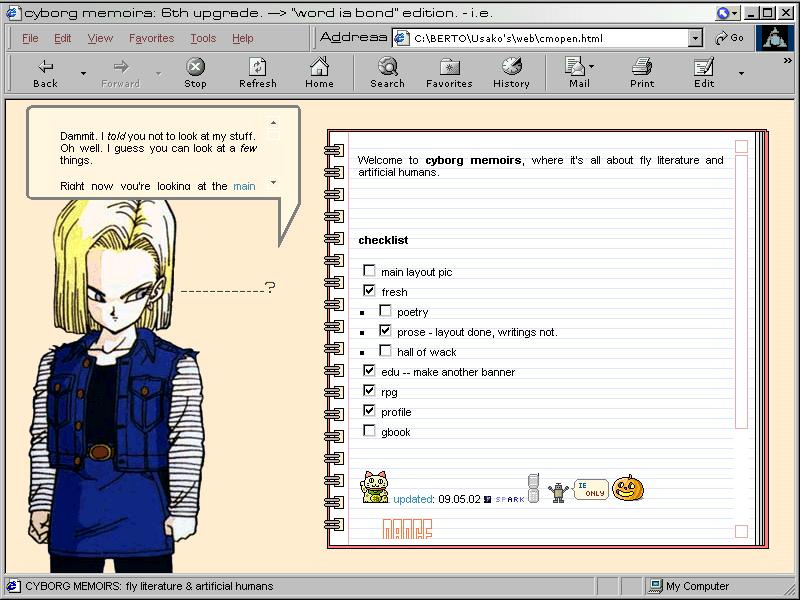Click the '09.05.02' date text

pos(459,499)
